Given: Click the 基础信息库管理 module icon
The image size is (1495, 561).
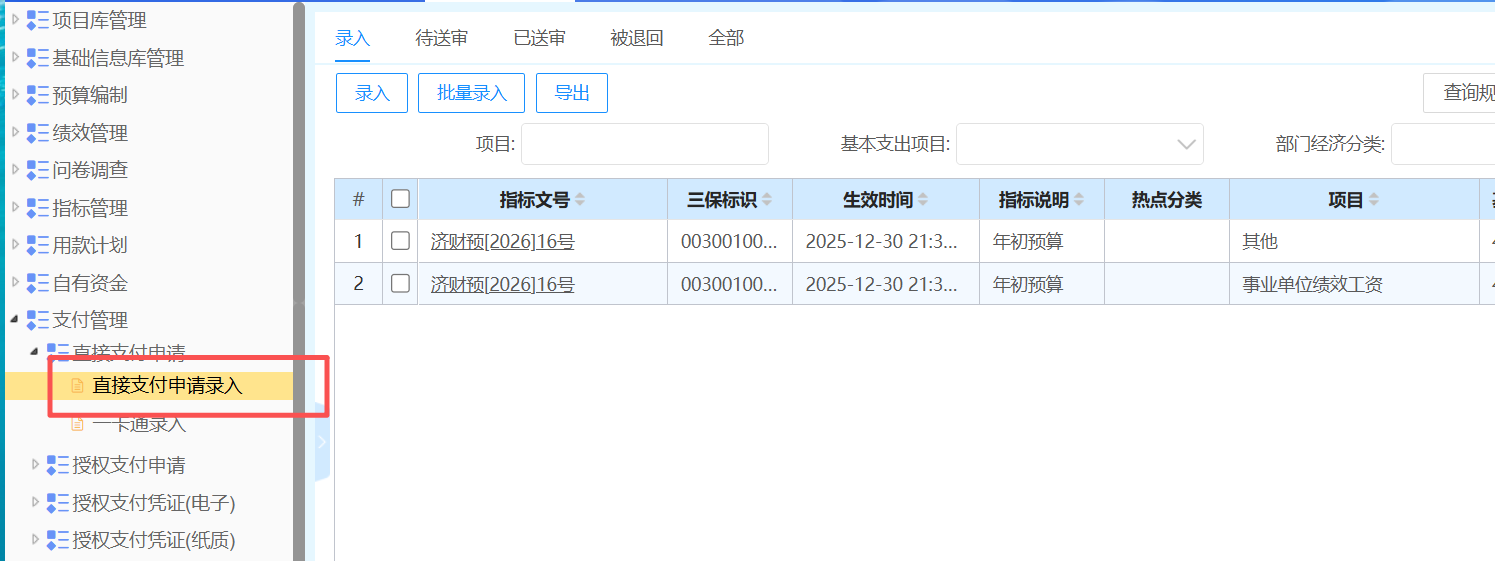Looking at the screenshot, I should coord(38,58).
